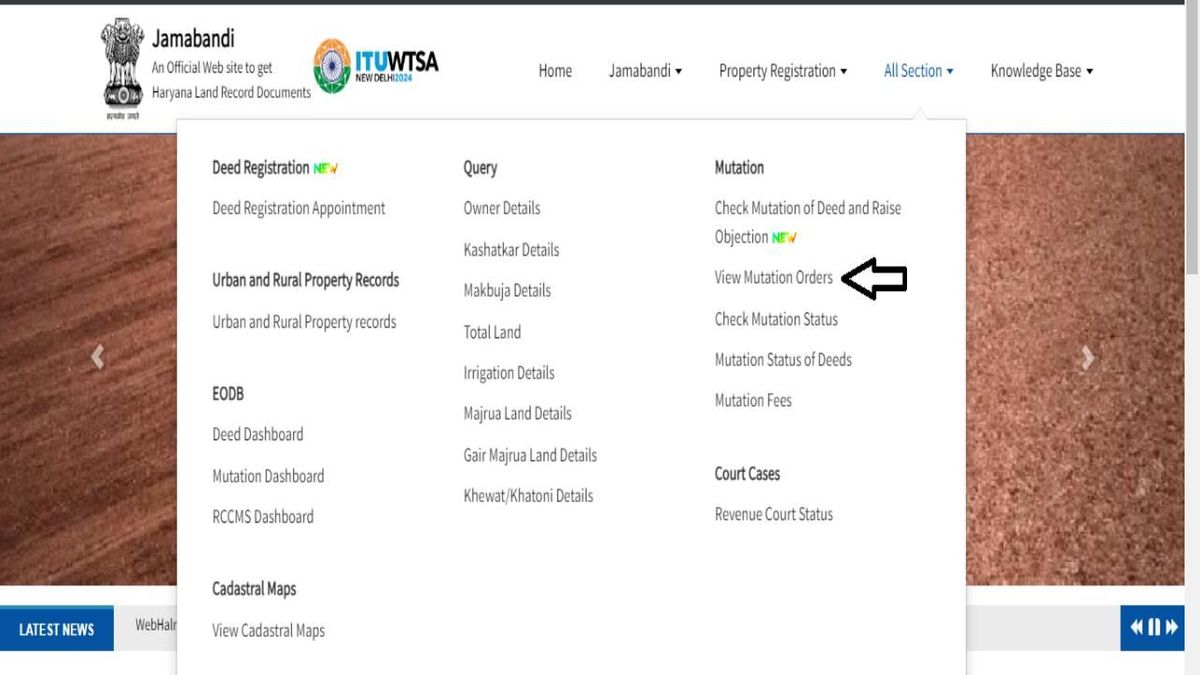
Task: Click the rewind icon on the news ticker
Action: point(1136,627)
